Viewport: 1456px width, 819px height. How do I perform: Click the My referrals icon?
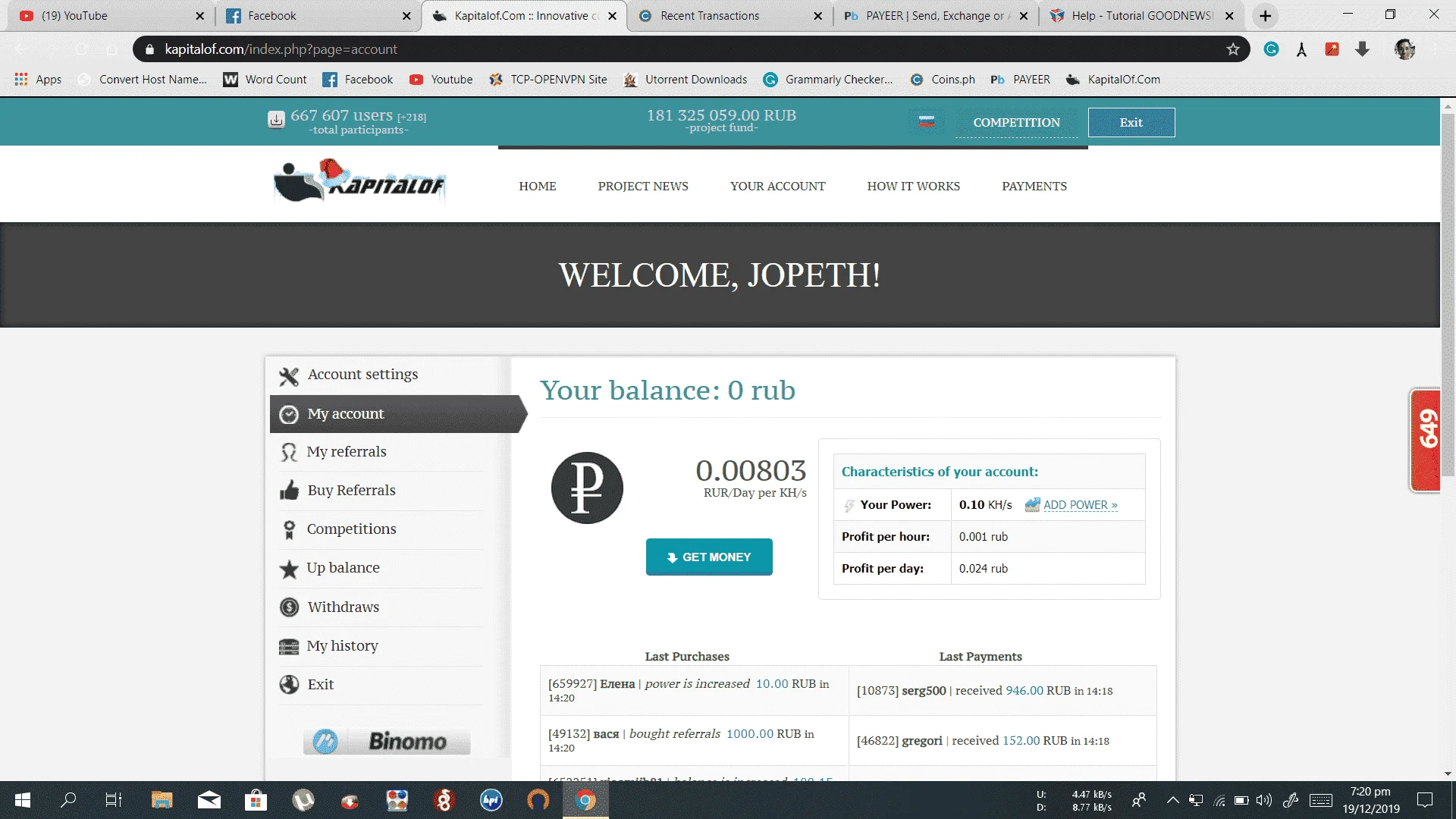289,453
